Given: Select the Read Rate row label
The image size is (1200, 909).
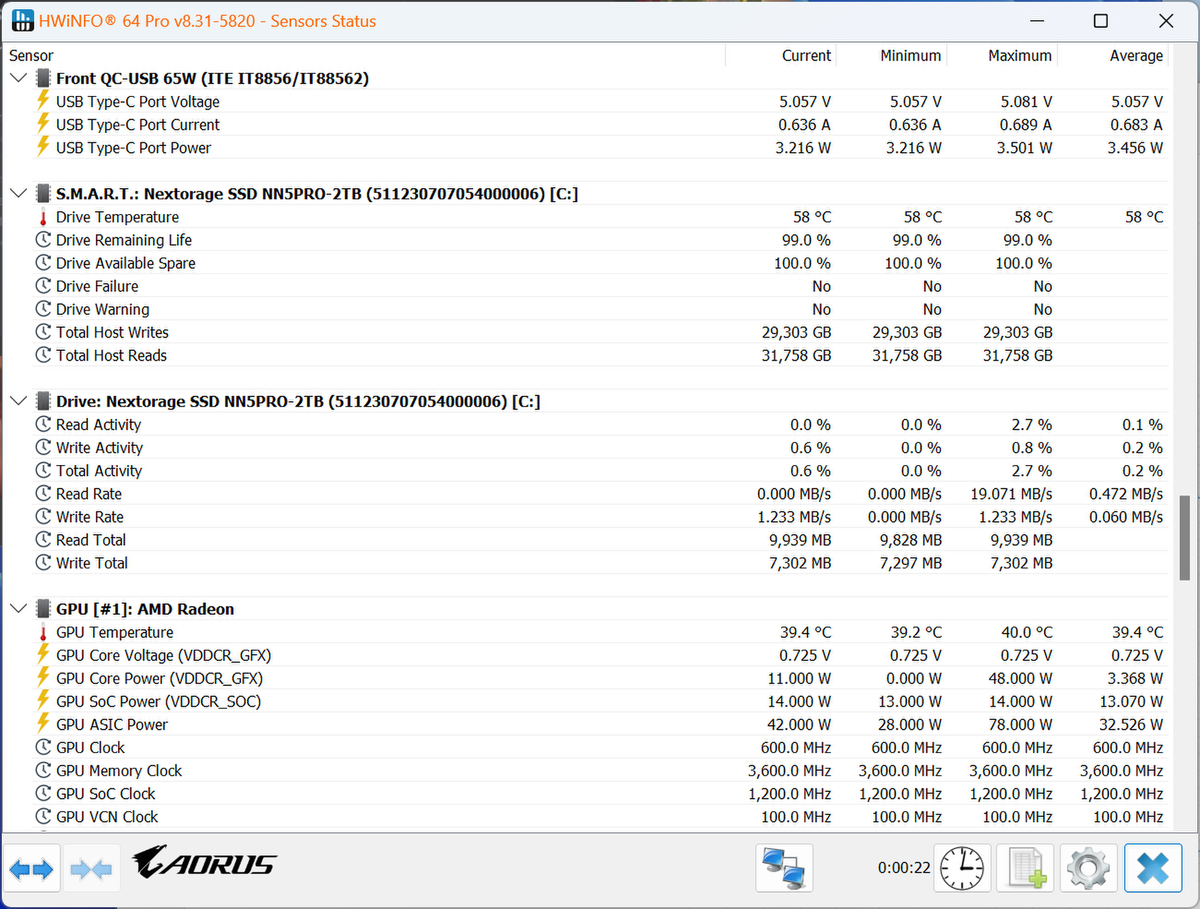Looking at the screenshot, I should pyautogui.click(x=89, y=493).
